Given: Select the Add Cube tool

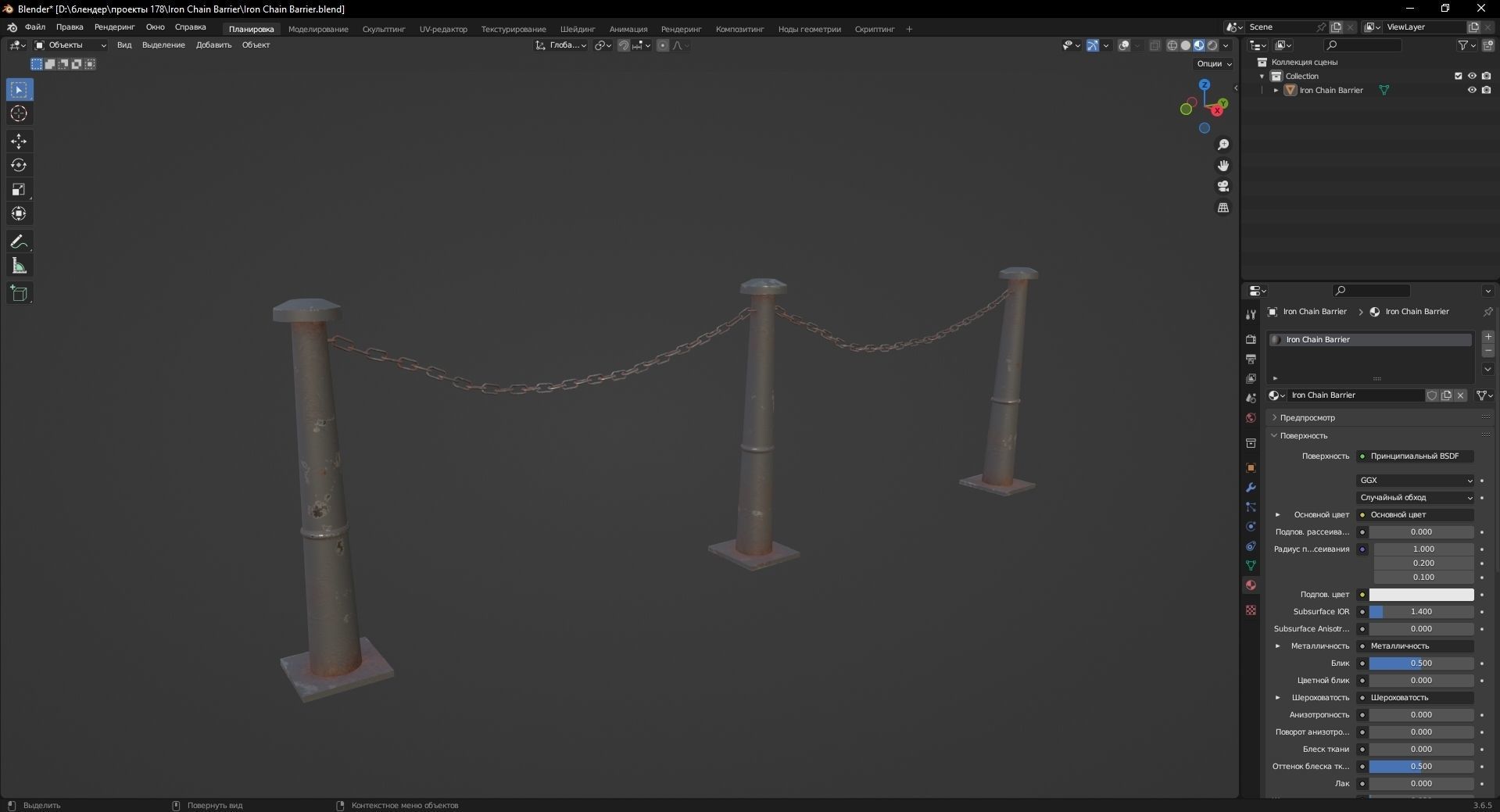Looking at the screenshot, I should [19, 294].
